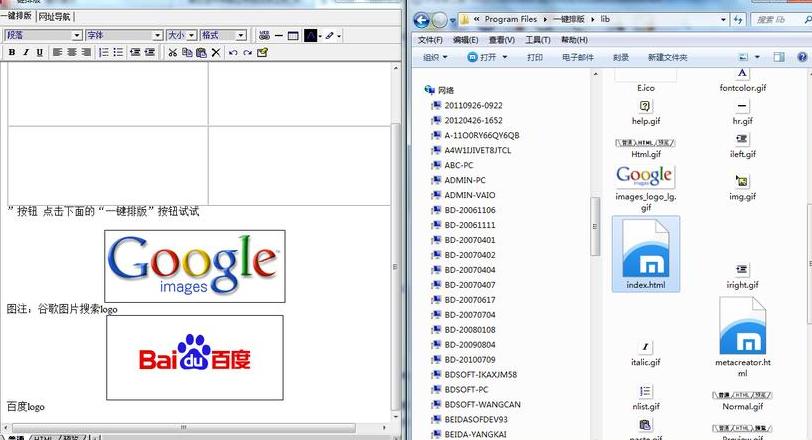
Task: Click the highlight pen icon
Action: click(x=329, y=35)
